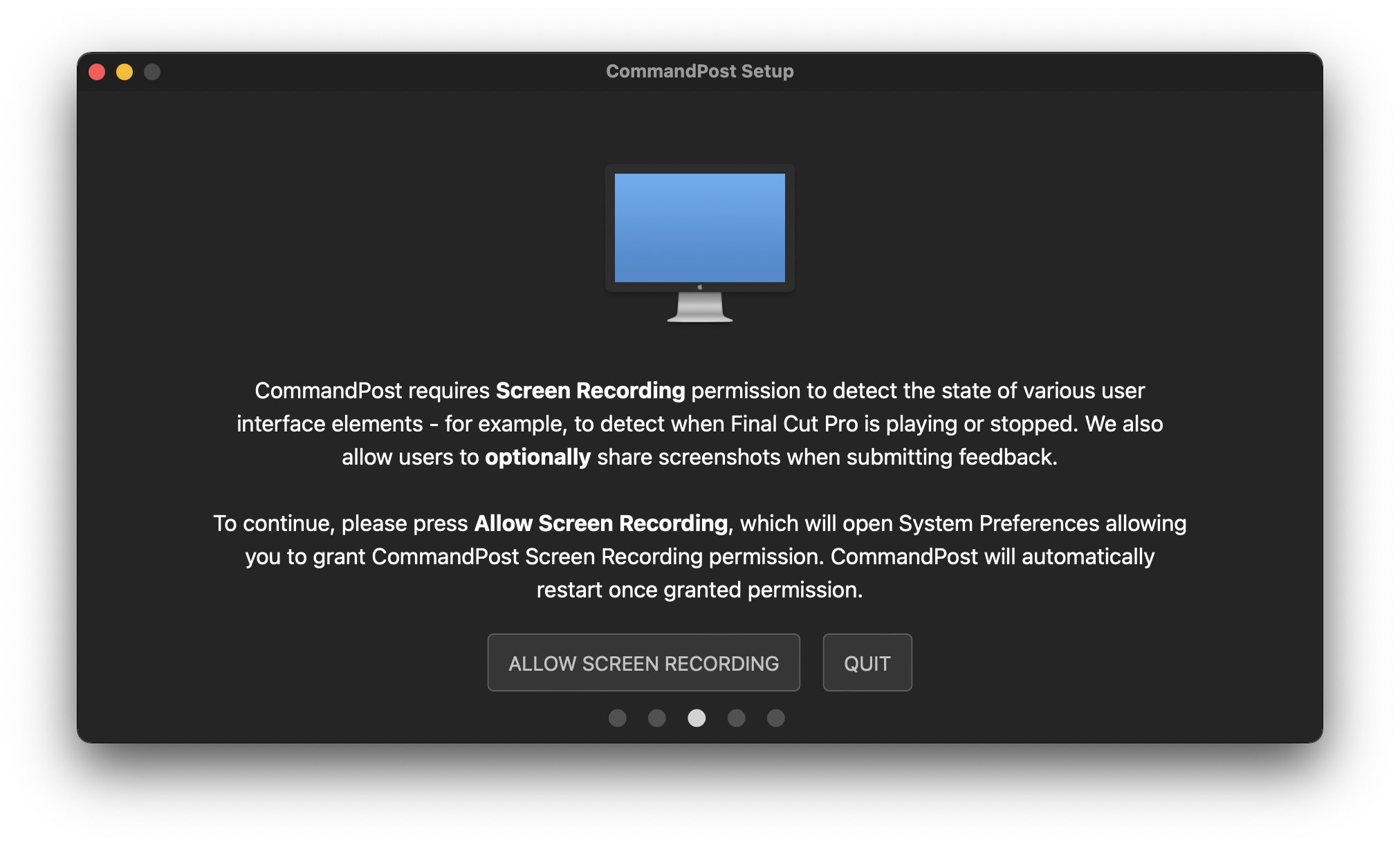Click the Allow Screen Recording button
This screenshot has width=1400, height=845.
point(643,663)
